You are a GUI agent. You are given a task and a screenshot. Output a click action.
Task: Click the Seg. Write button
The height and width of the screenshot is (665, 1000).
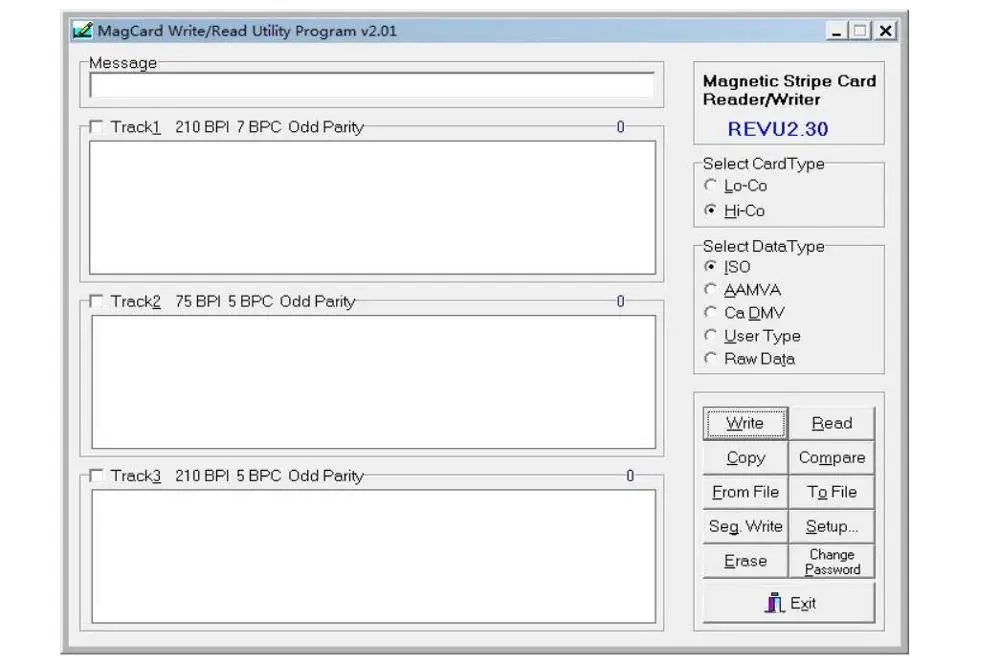pos(746,527)
